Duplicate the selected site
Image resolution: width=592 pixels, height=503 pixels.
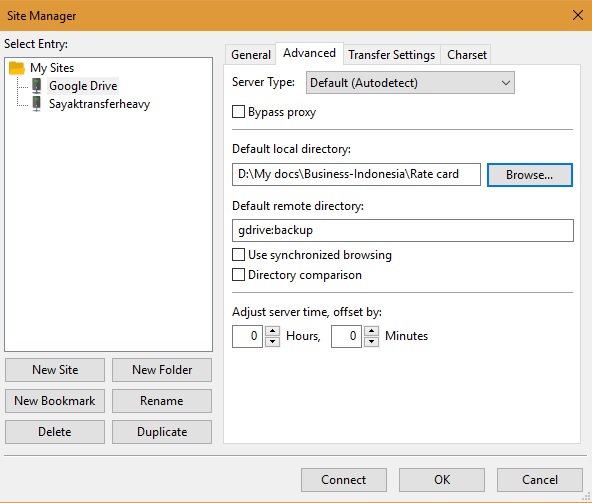162,432
